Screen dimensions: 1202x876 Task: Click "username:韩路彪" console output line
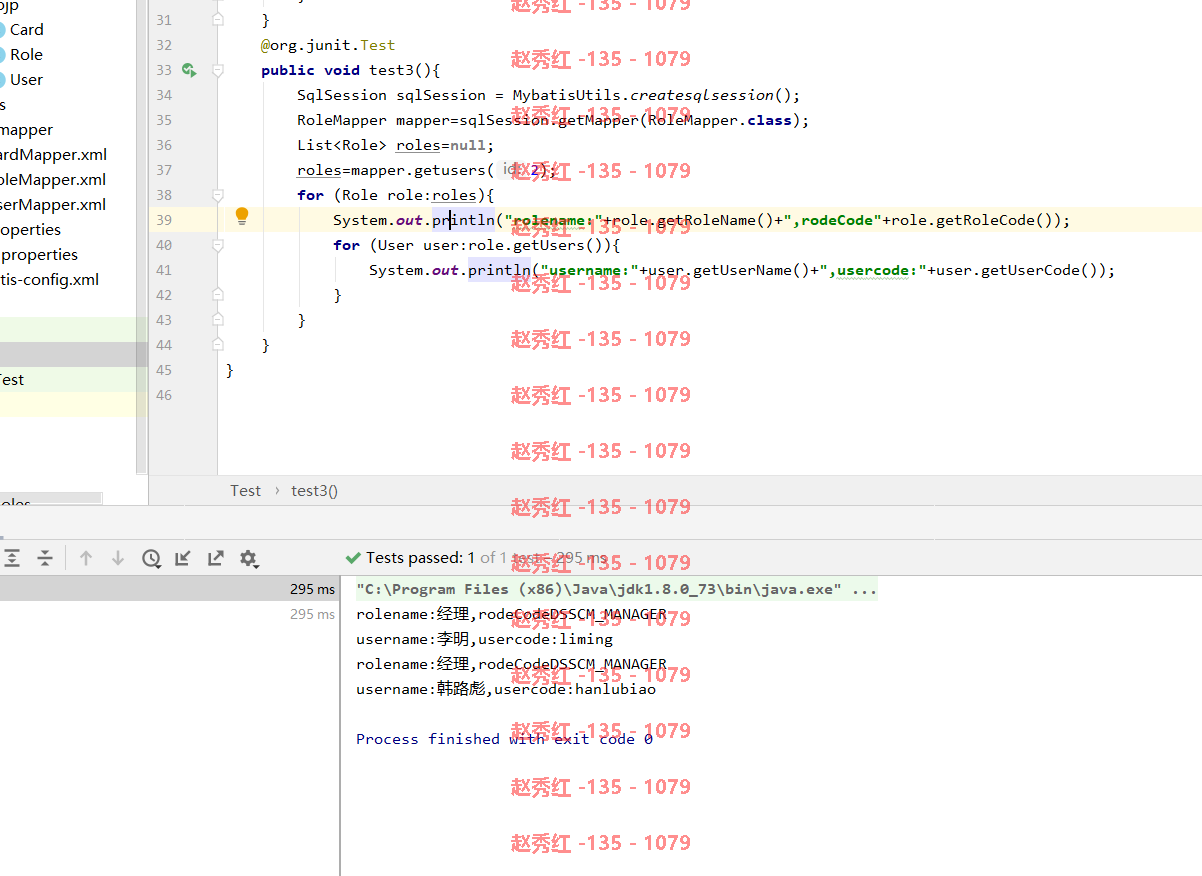[x=506, y=689]
